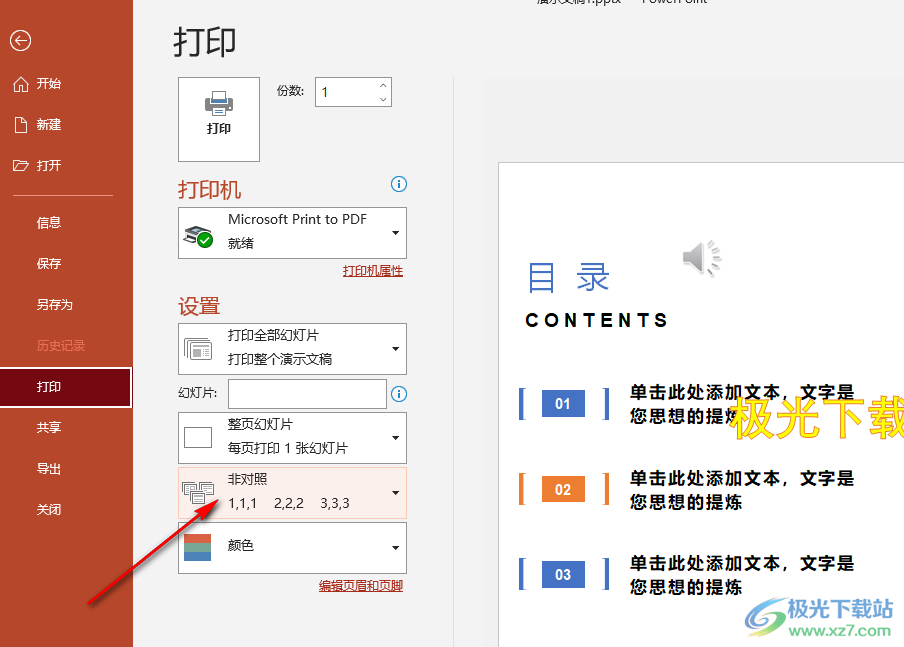Screen dimensions: 904x647
Task: Expand the Full Page Slides layout dropdown
Action: (x=292, y=437)
